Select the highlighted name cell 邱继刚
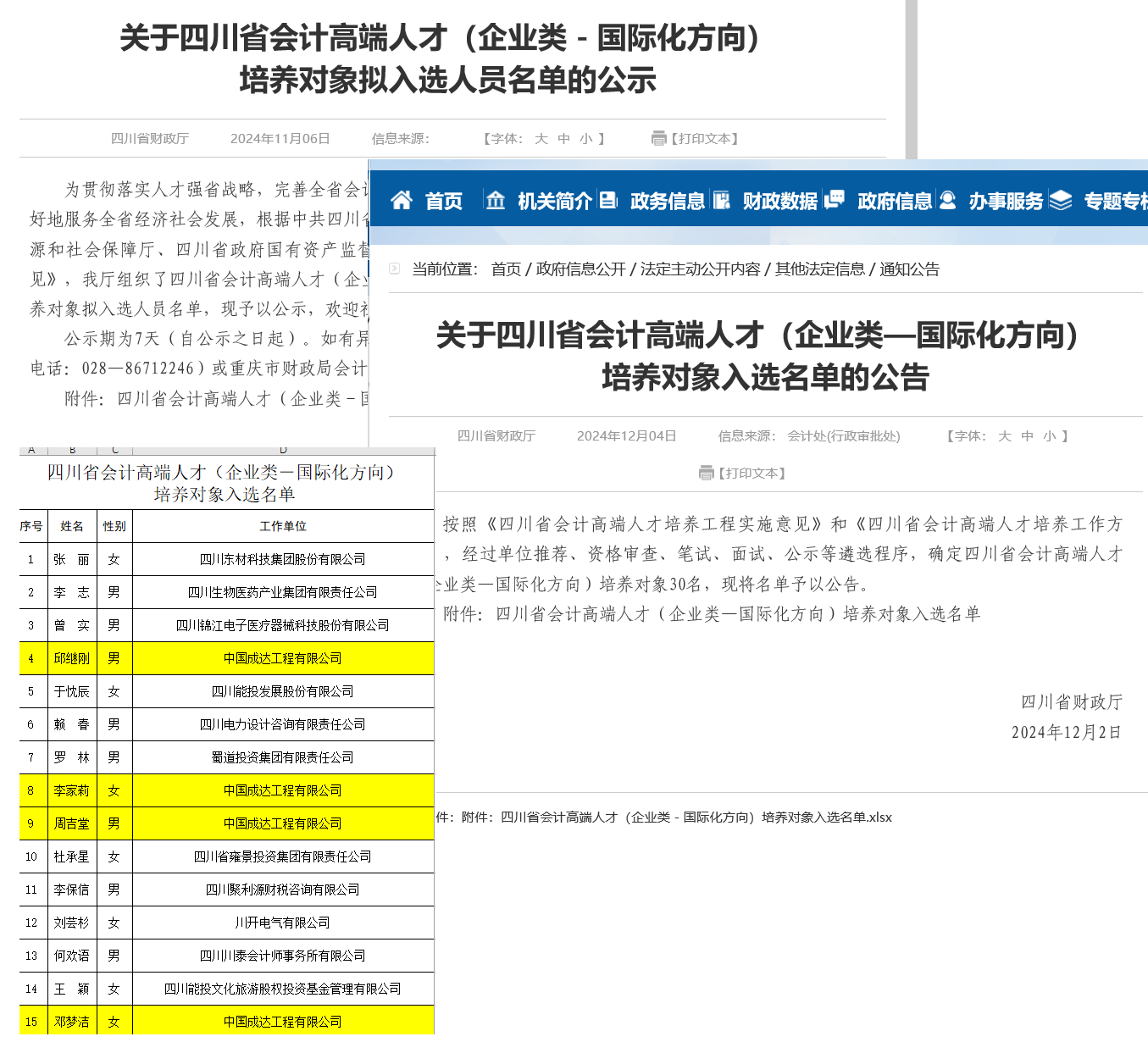1148x1042 pixels. [x=73, y=658]
